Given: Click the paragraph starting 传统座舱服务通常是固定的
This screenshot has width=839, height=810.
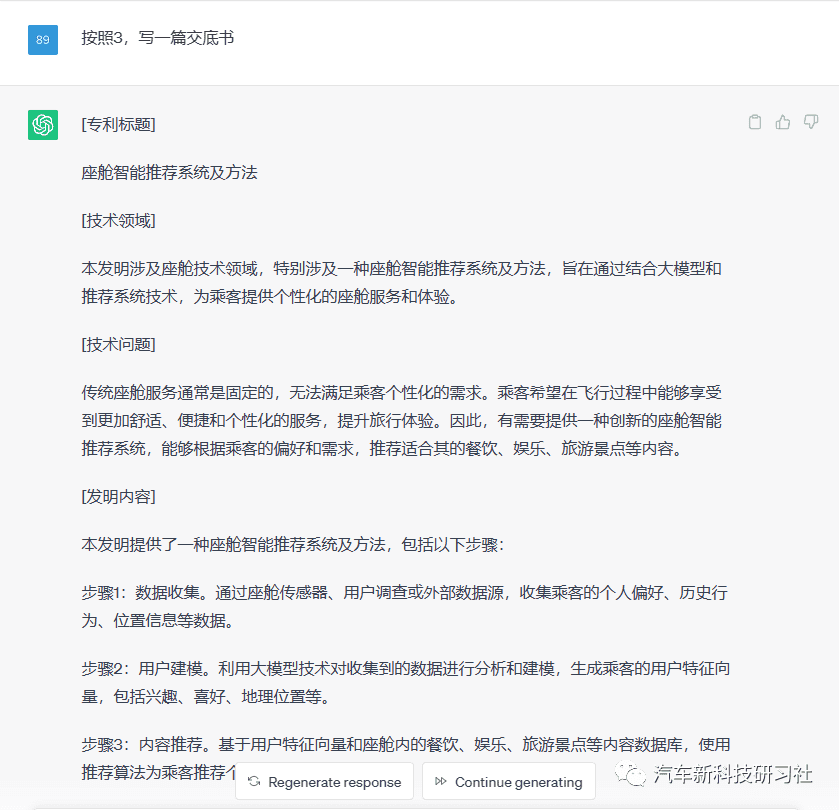Looking at the screenshot, I should click(x=401, y=421).
